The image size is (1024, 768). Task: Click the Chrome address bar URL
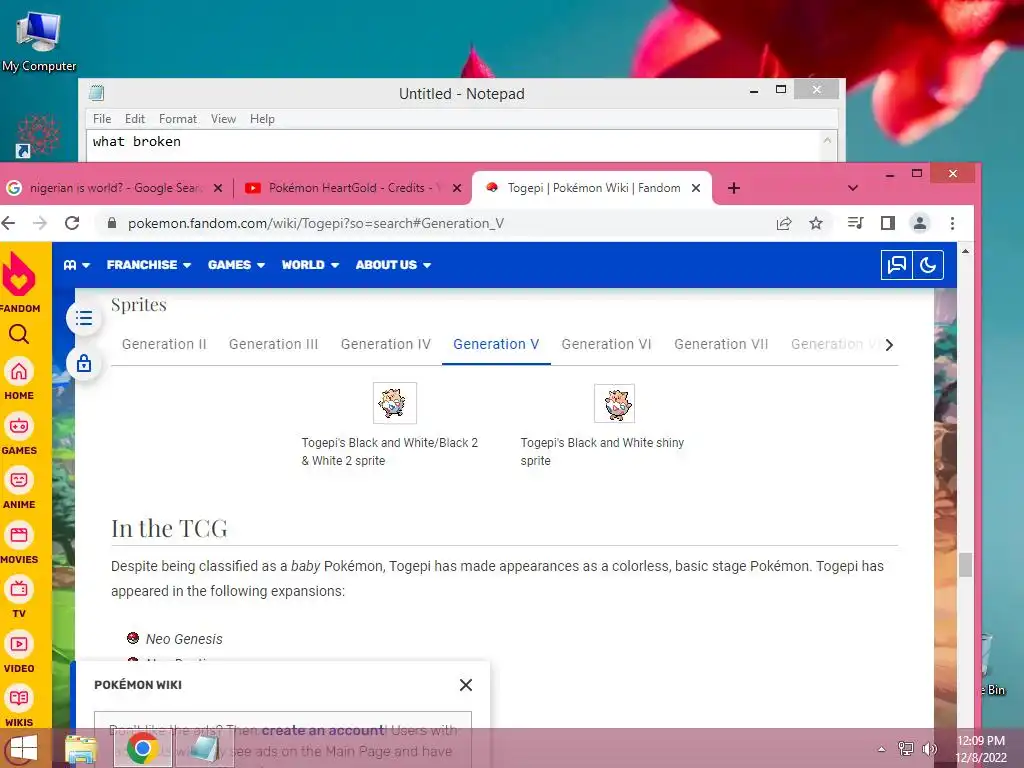(x=316, y=223)
